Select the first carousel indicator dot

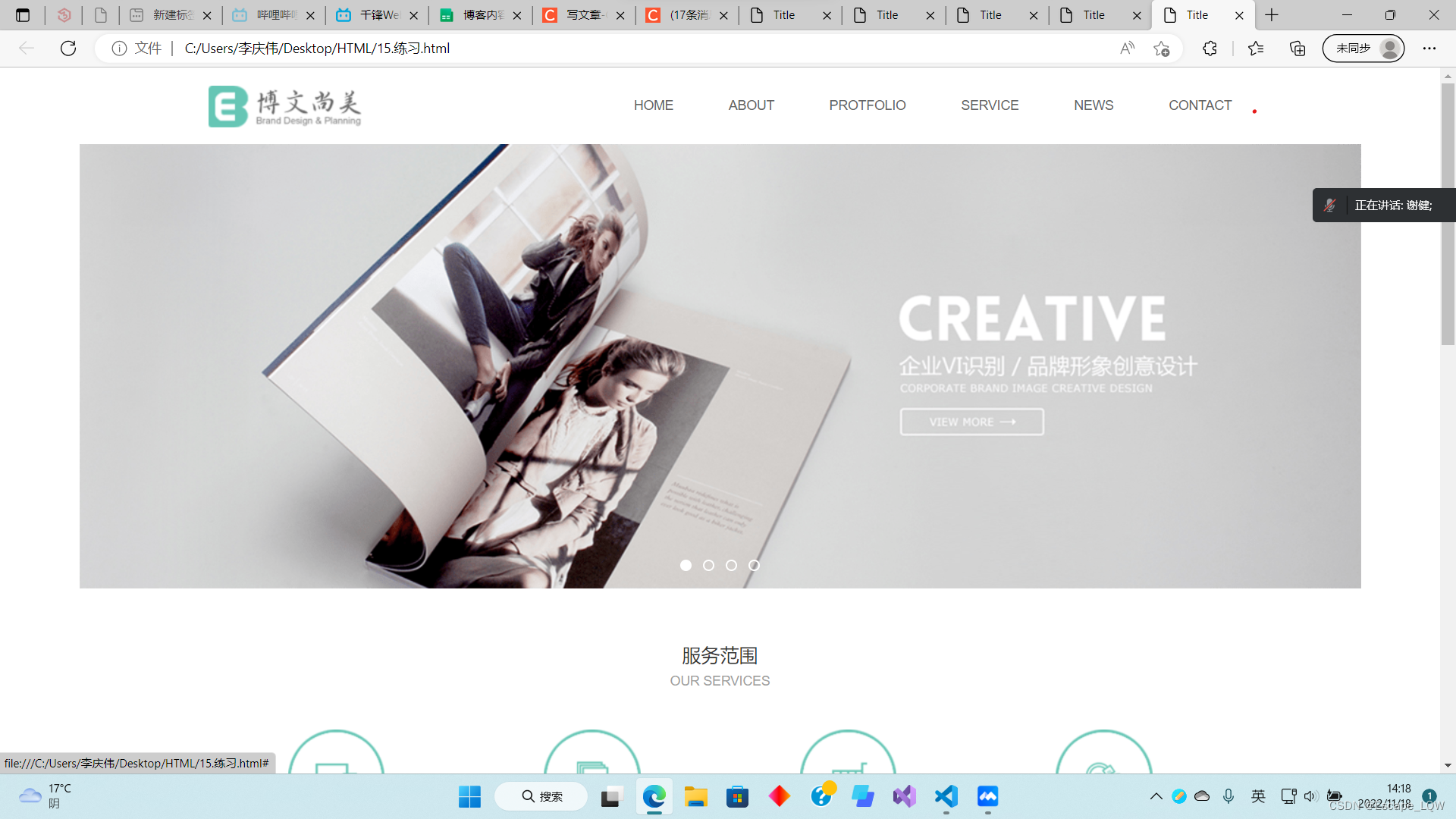(x=686, y=566)
